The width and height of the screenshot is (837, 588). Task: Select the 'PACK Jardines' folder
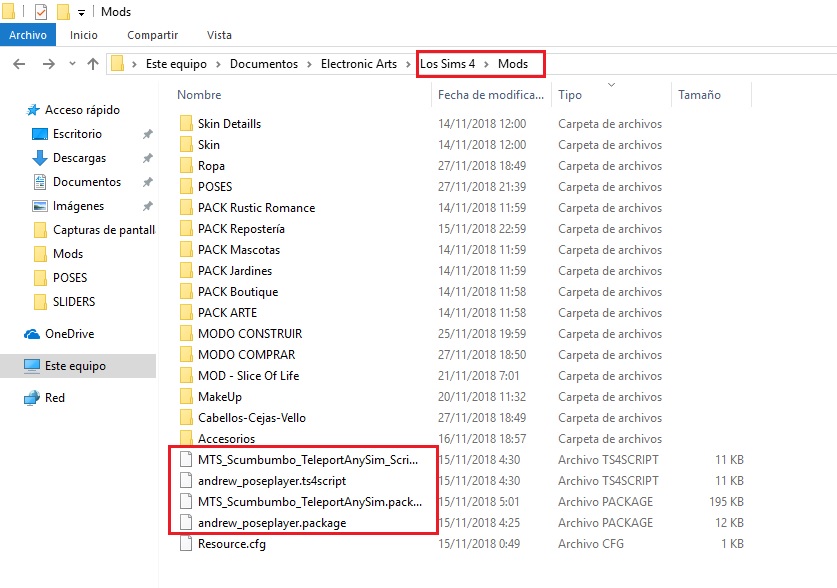click(x=234, y=271)
